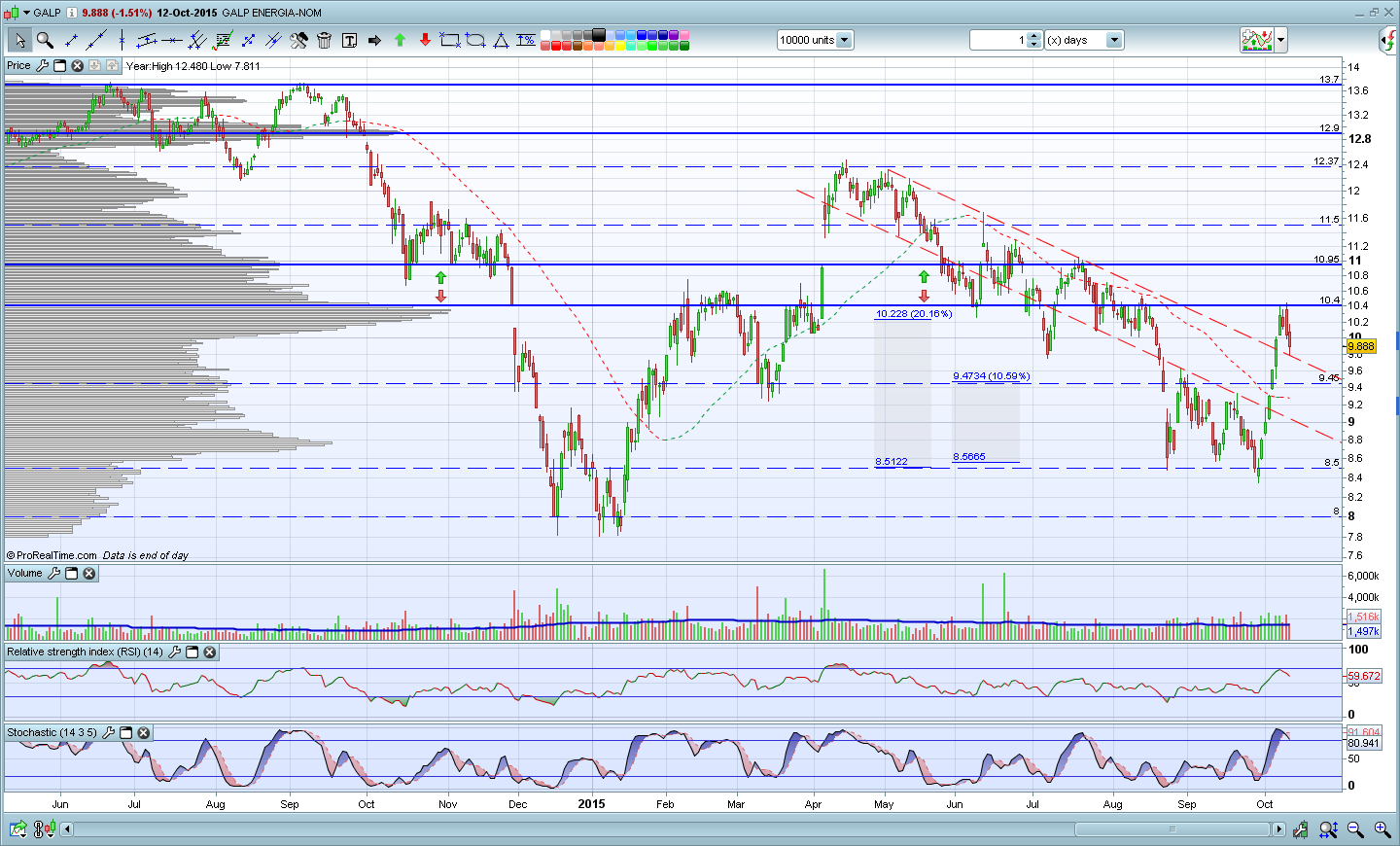
Task: Toggle maximize on the Volume panel
Action: click(x=71, y=573)
